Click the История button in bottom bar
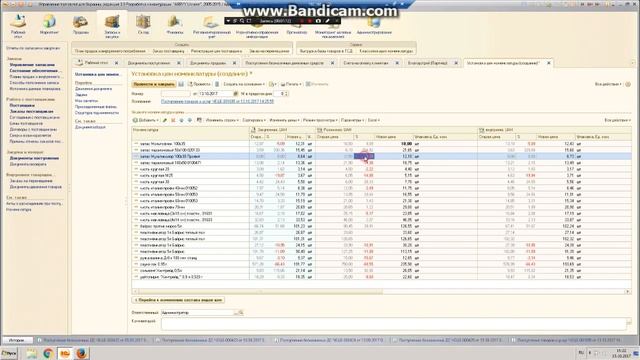This screenshot has height=360, width=640. click(x=18, y=340)
